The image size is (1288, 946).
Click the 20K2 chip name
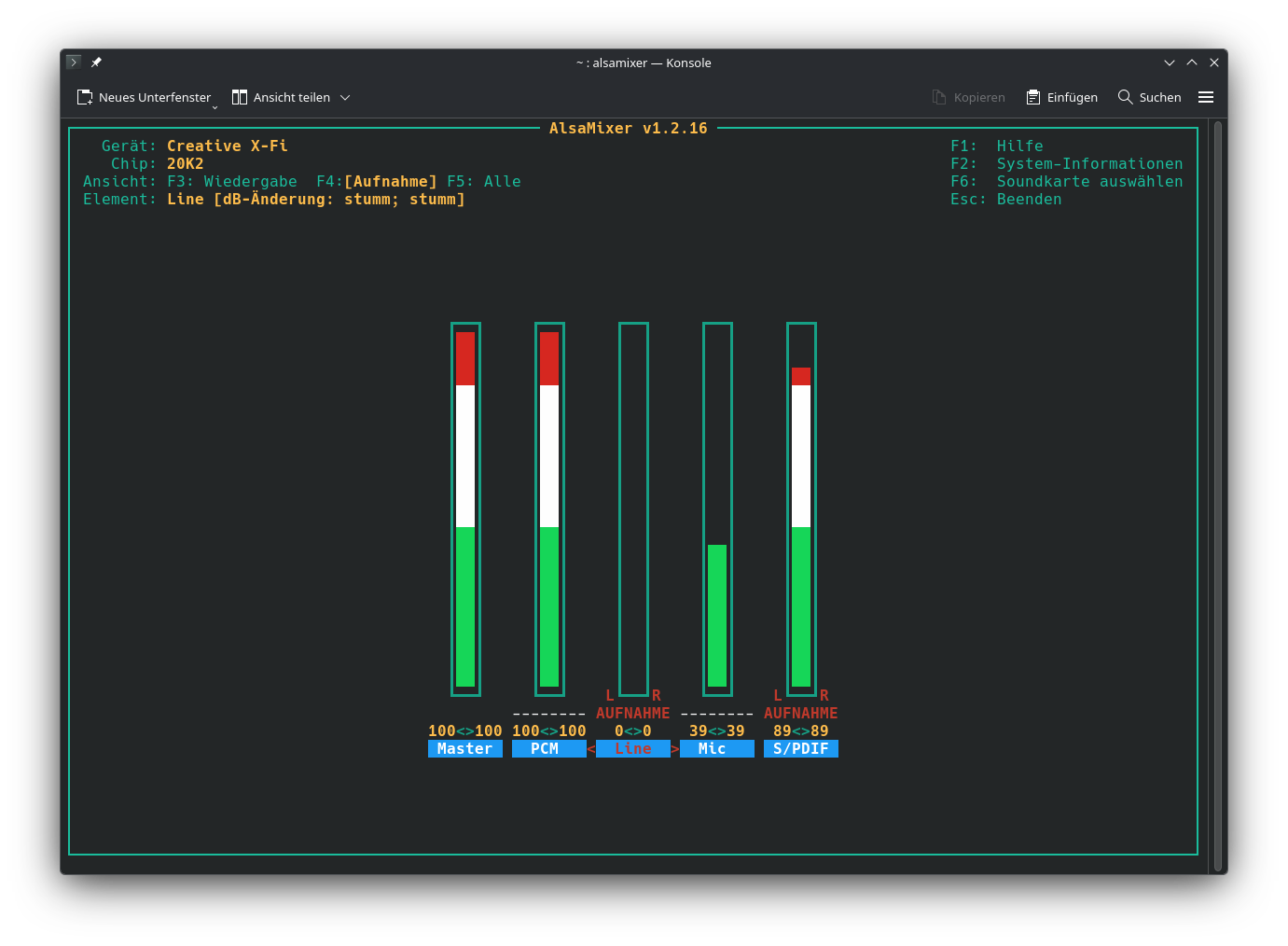click(186, 164)
